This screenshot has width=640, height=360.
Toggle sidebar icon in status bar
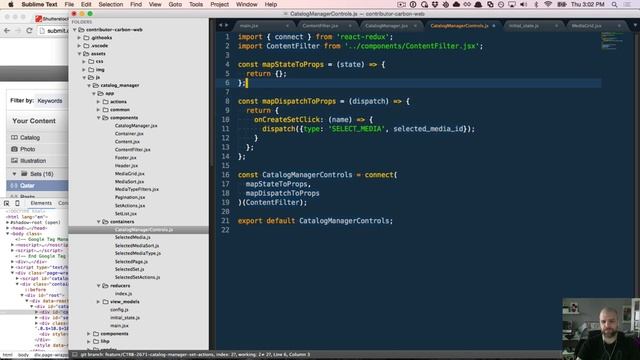click(75, 355)
